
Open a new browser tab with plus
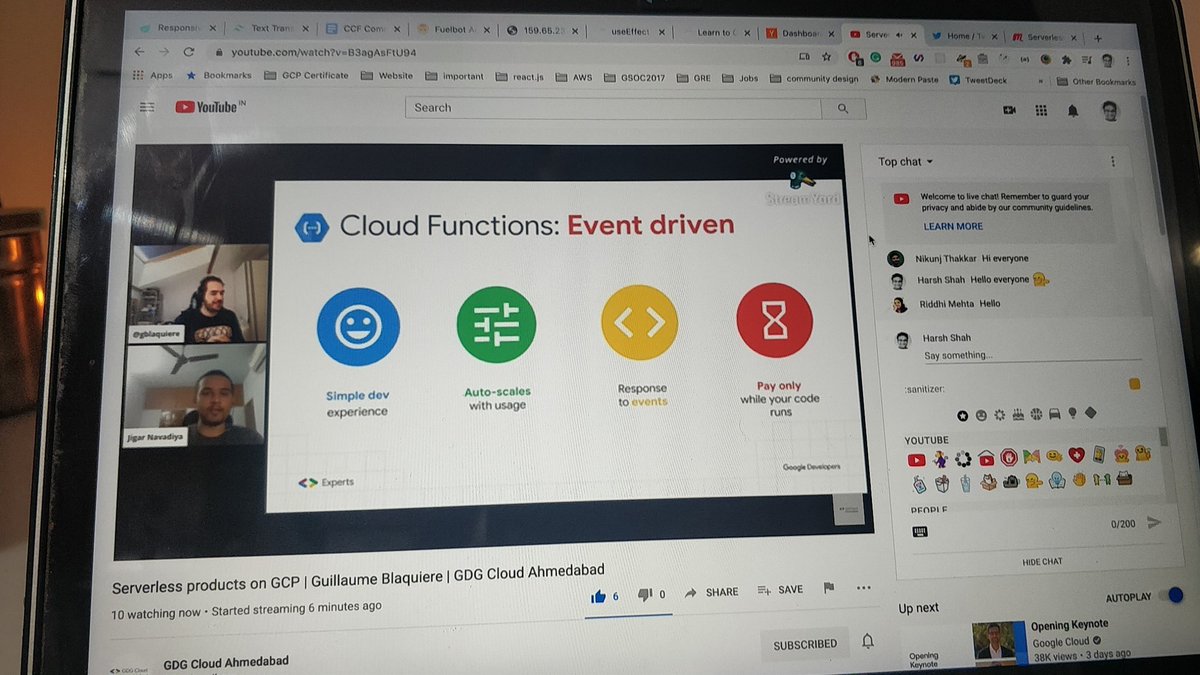(1097, 39)
